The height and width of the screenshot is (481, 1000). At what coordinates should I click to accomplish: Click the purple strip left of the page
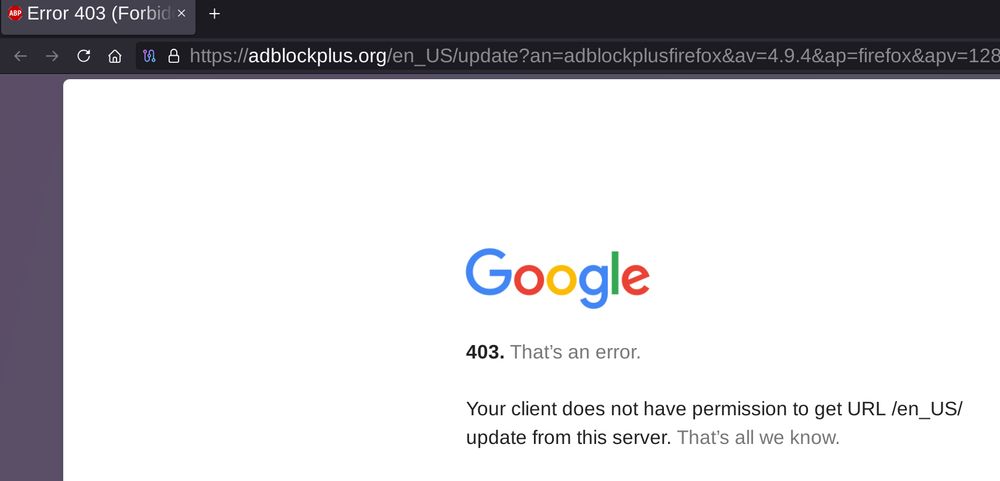pyautogui.click(x=31, y=278)
